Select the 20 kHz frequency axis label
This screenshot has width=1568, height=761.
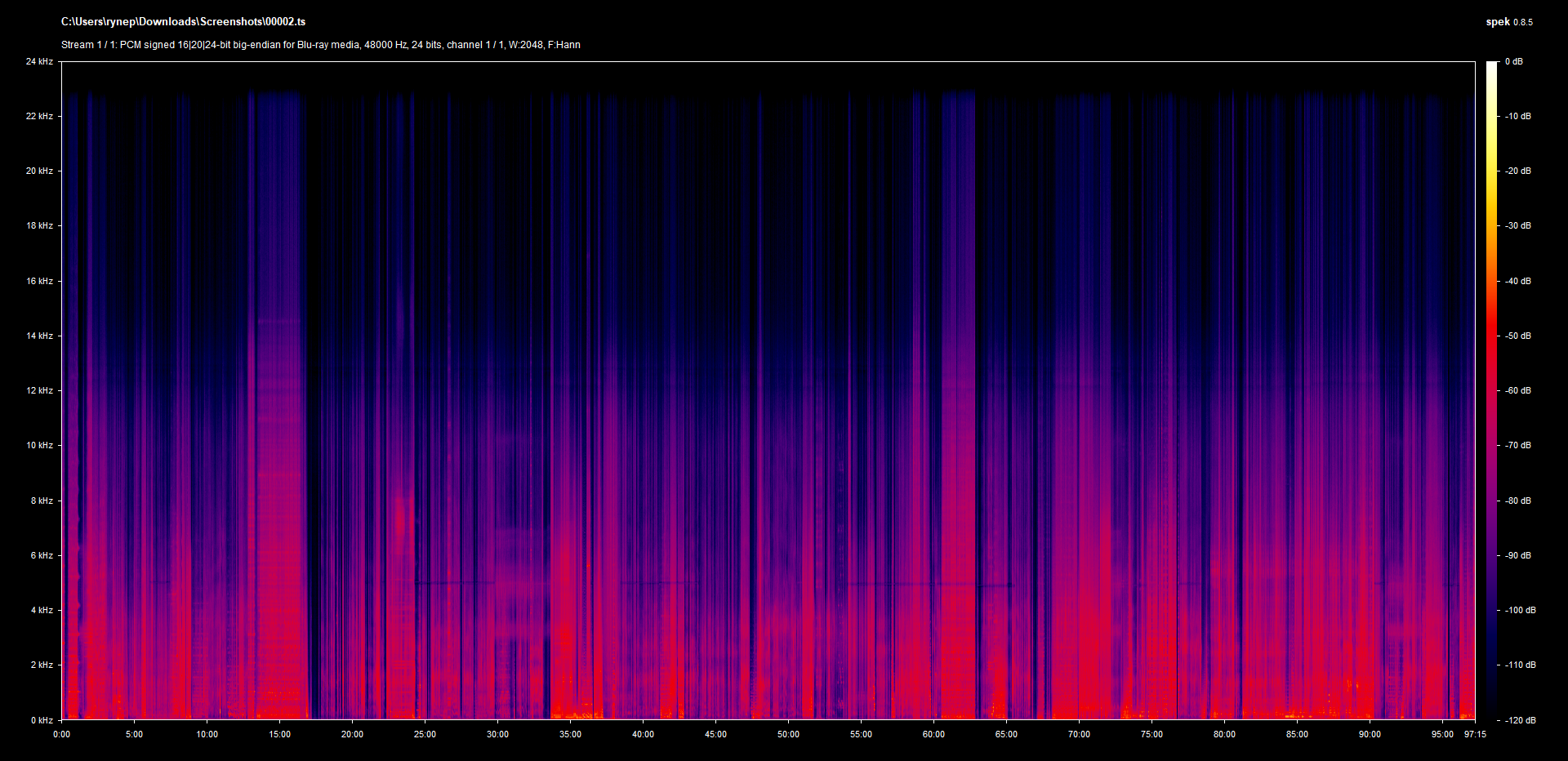[39, 171]
